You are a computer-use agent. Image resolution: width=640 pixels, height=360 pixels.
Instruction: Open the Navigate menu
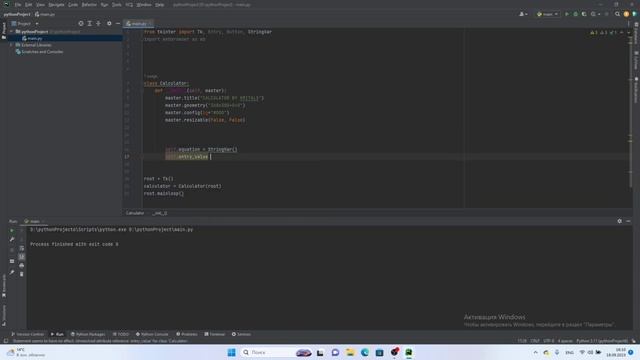click(x=56, y=5)
